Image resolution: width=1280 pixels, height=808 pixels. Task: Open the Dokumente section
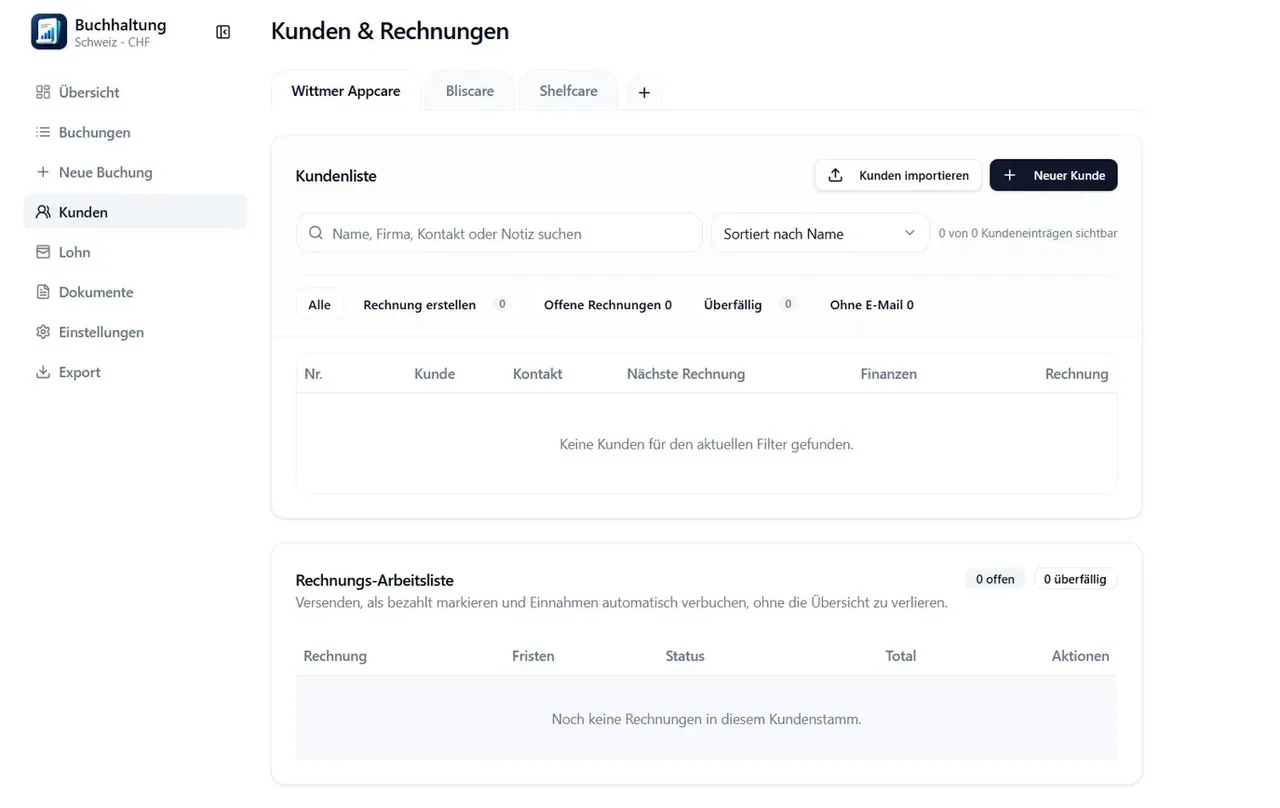[x=135, y=292]
